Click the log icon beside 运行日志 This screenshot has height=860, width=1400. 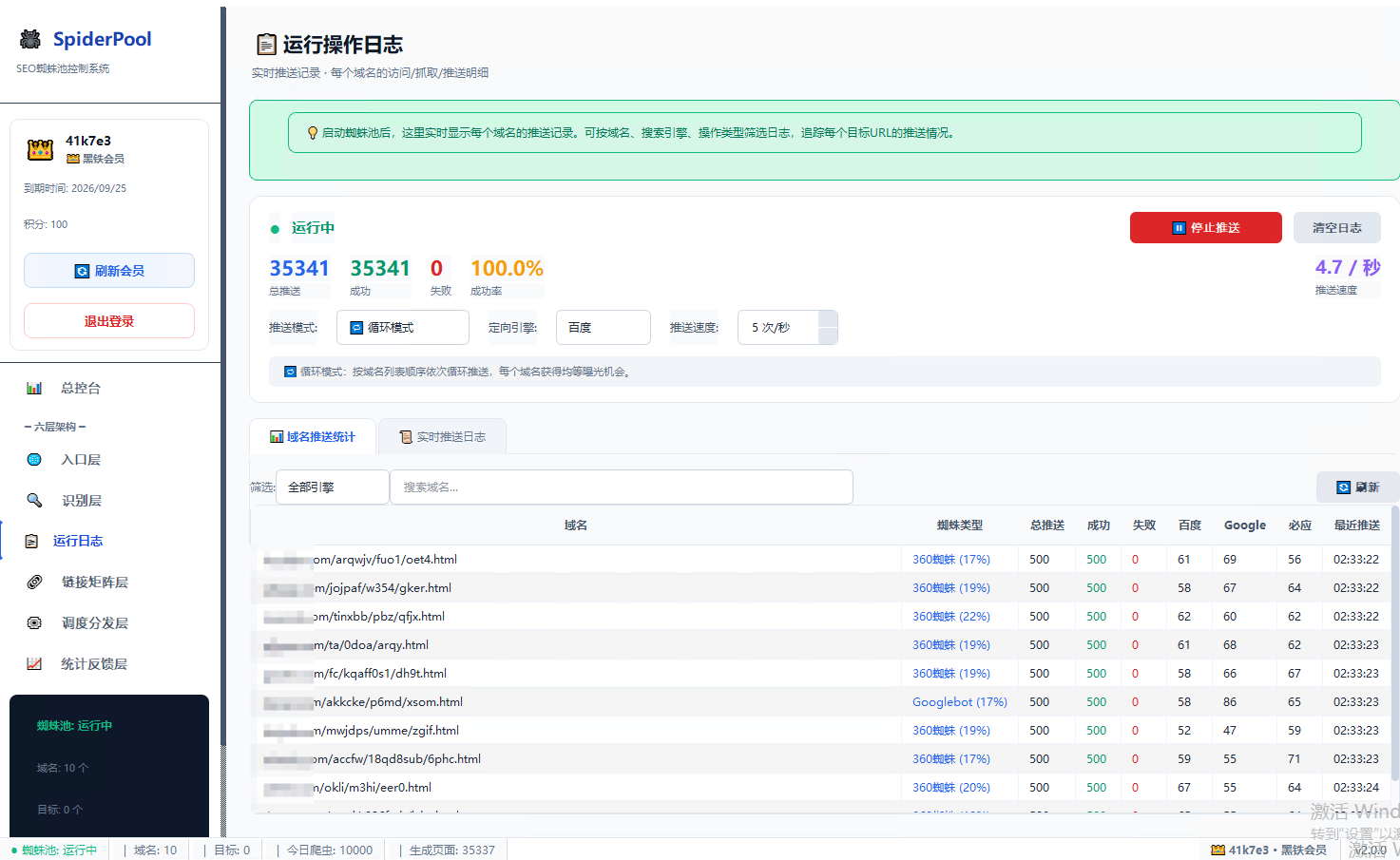point(31,541)
